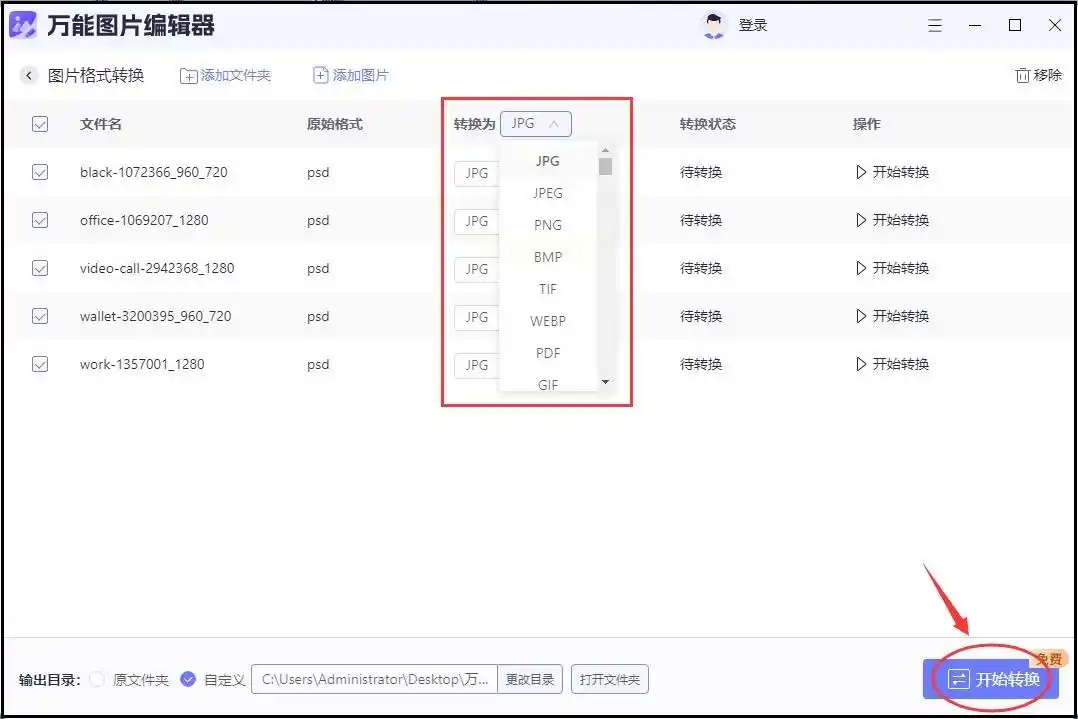Open format dropdown for black-1072366_960_720 row

(476, 173)
